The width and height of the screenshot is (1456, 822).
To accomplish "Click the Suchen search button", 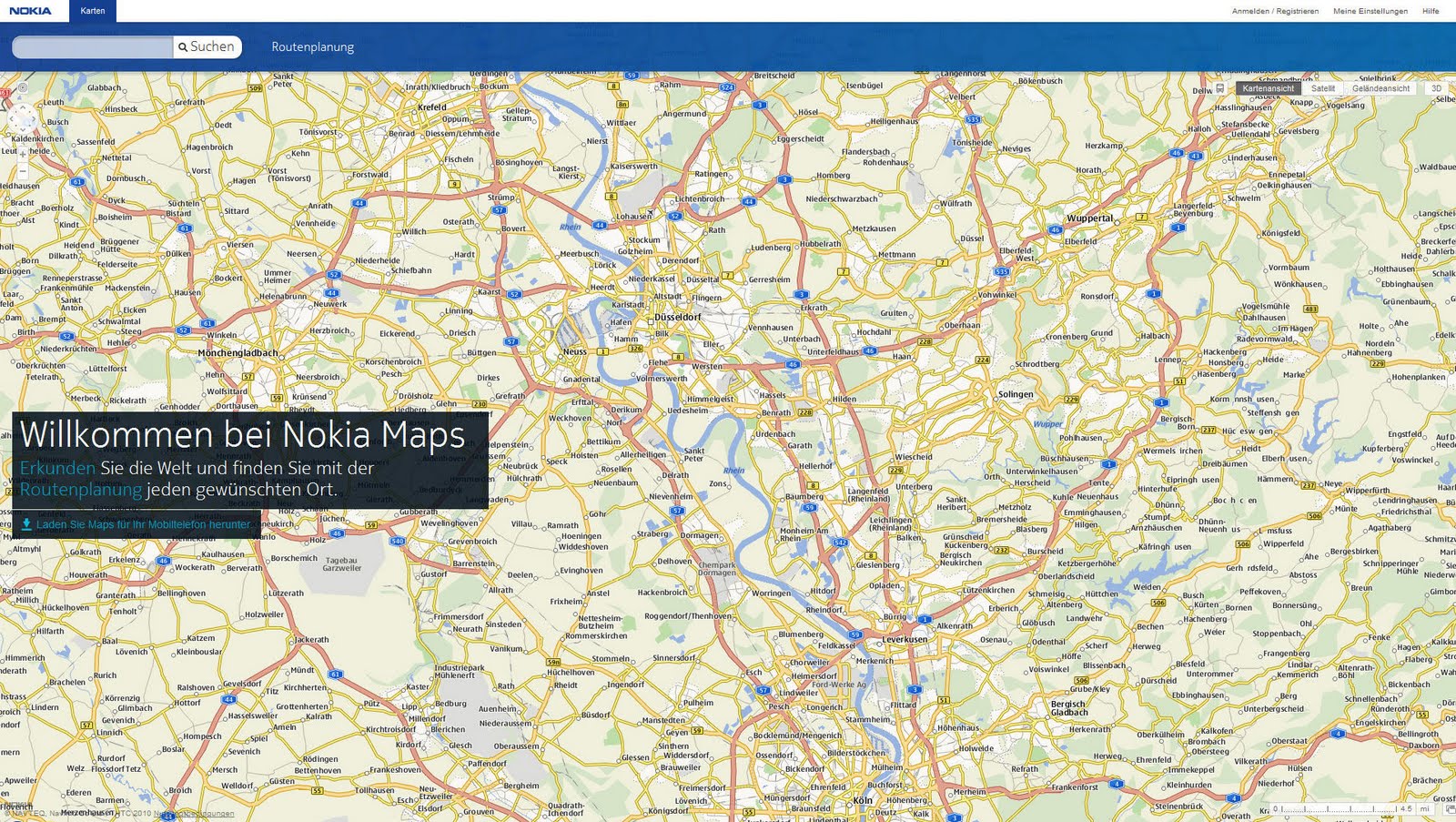I will [x=207, y=46].
